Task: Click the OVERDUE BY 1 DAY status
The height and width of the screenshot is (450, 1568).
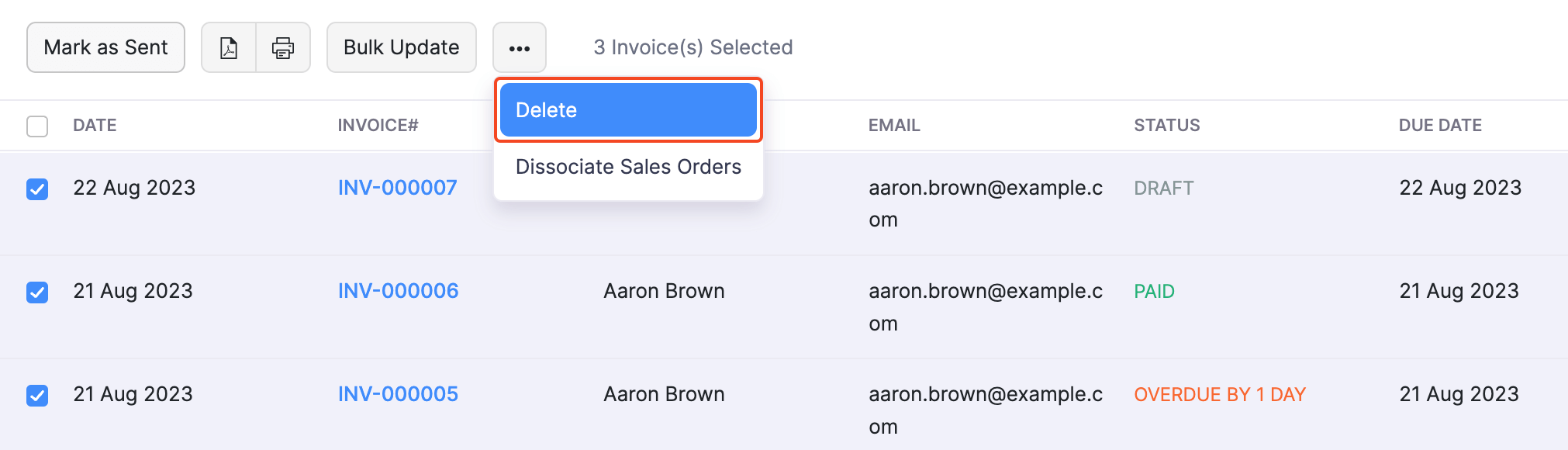Action: [1218, 394]
